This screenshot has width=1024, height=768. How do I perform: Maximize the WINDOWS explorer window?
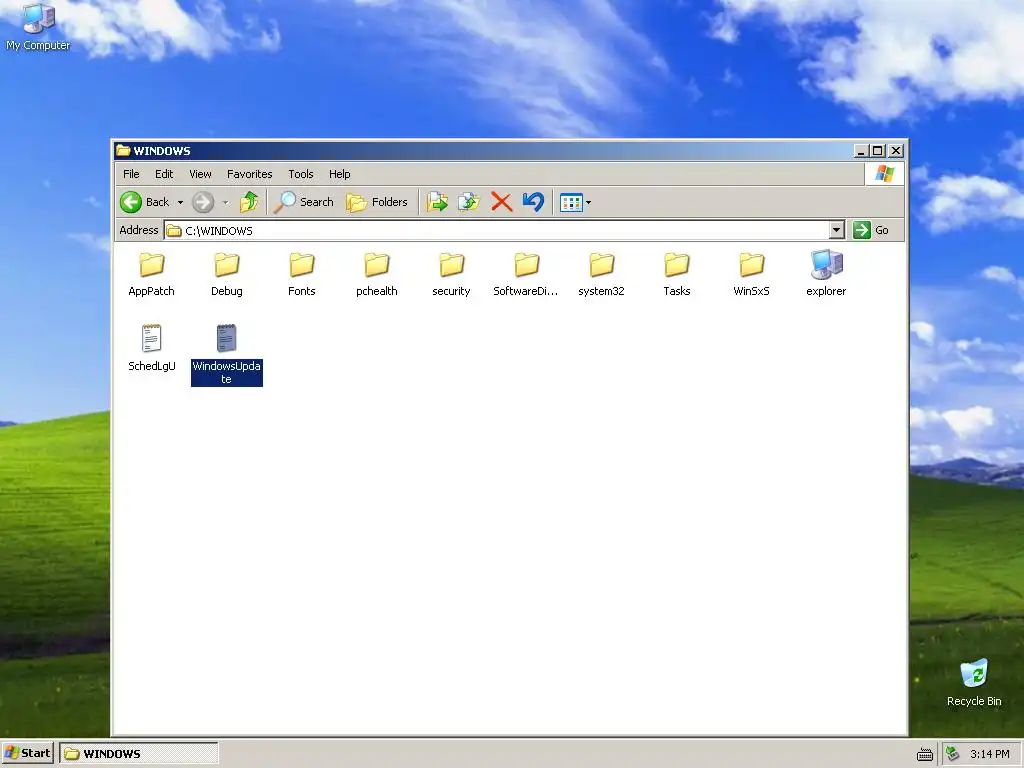coord(878,151)
